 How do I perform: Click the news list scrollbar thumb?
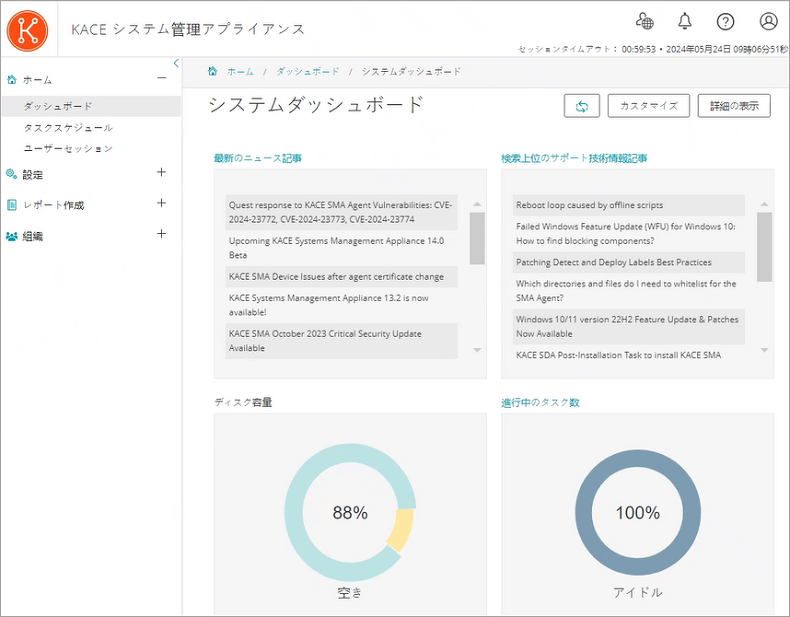coord(477,238)
